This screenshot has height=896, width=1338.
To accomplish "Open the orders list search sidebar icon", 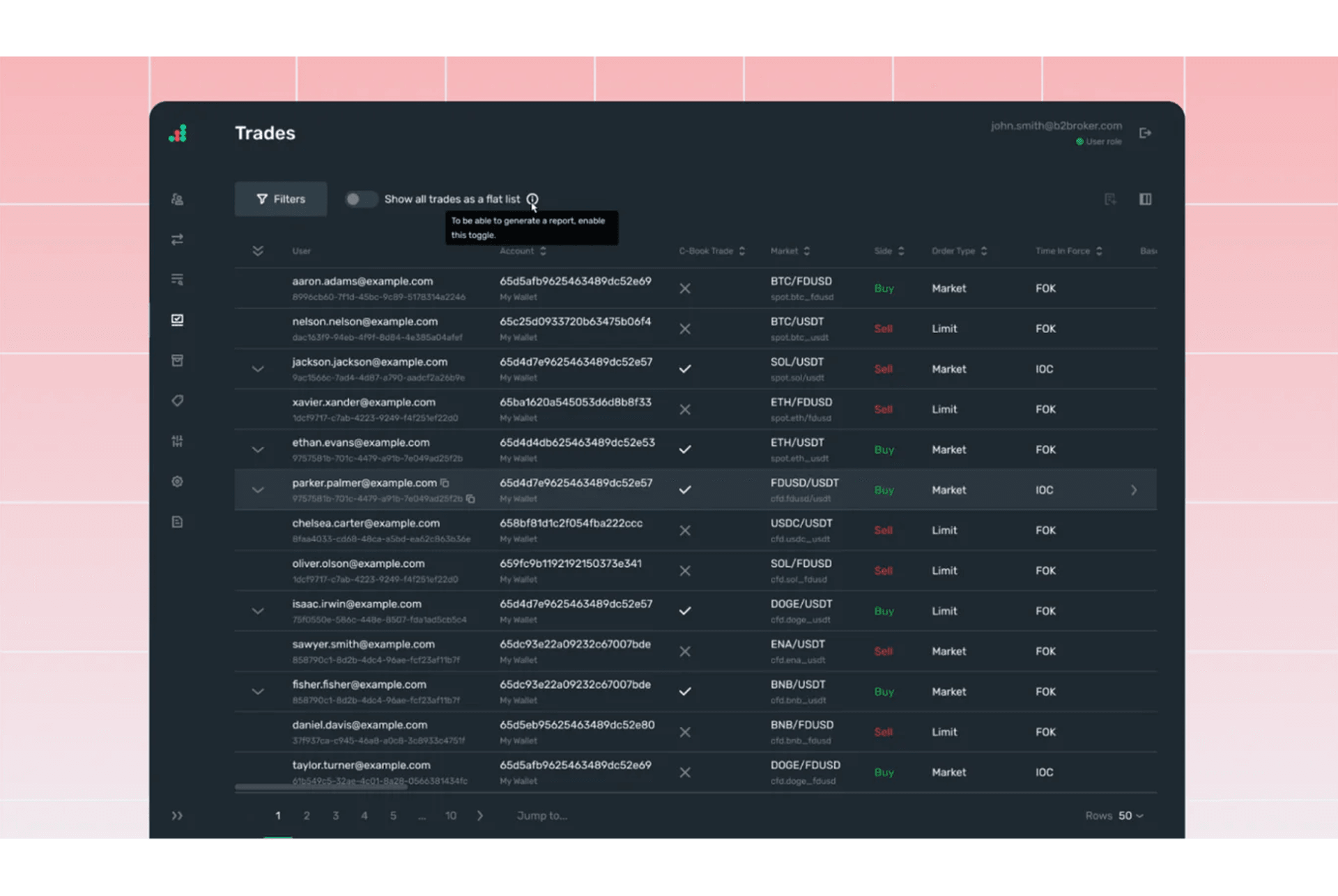I will [178, 279].
